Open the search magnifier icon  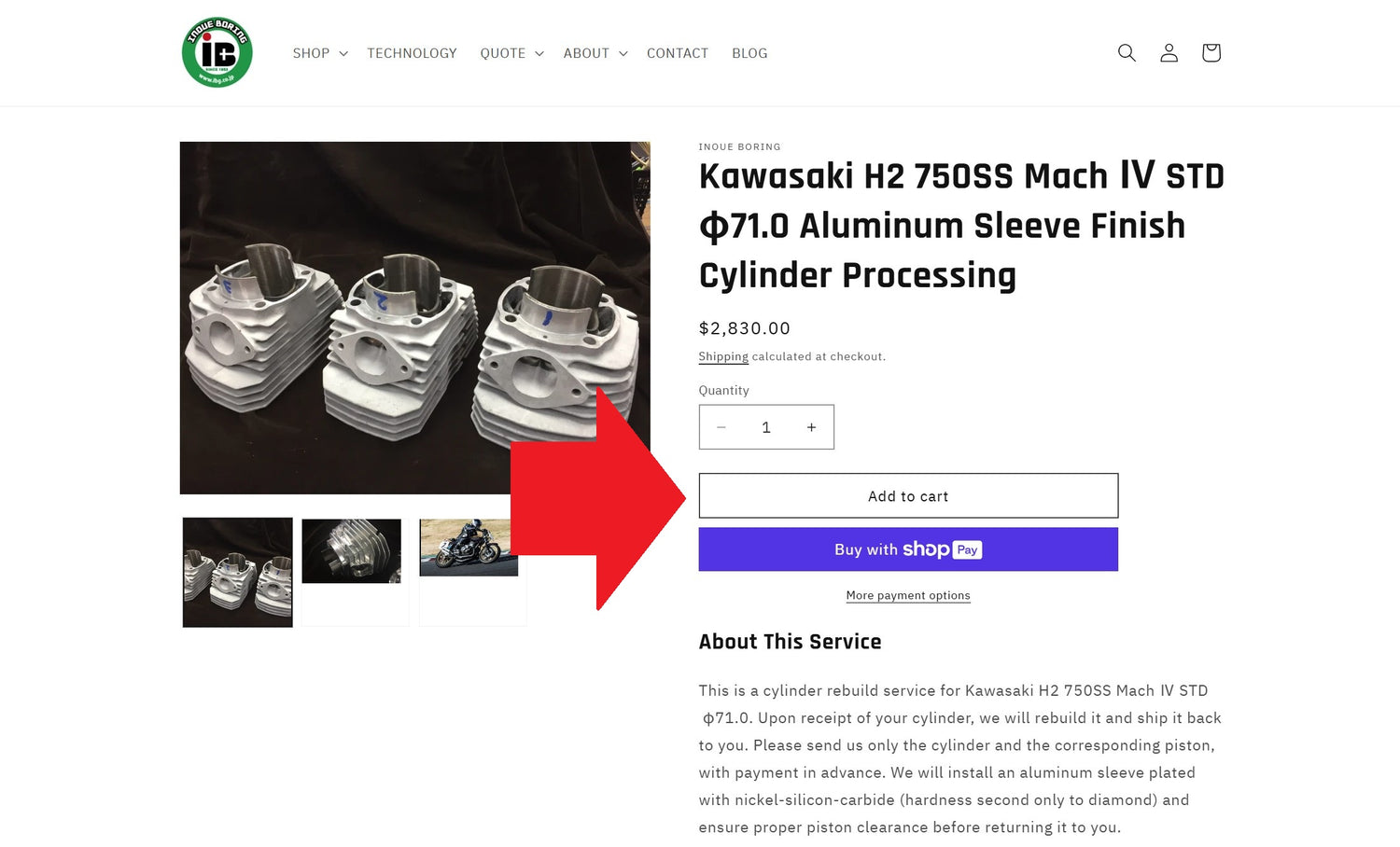point(1127,53)
